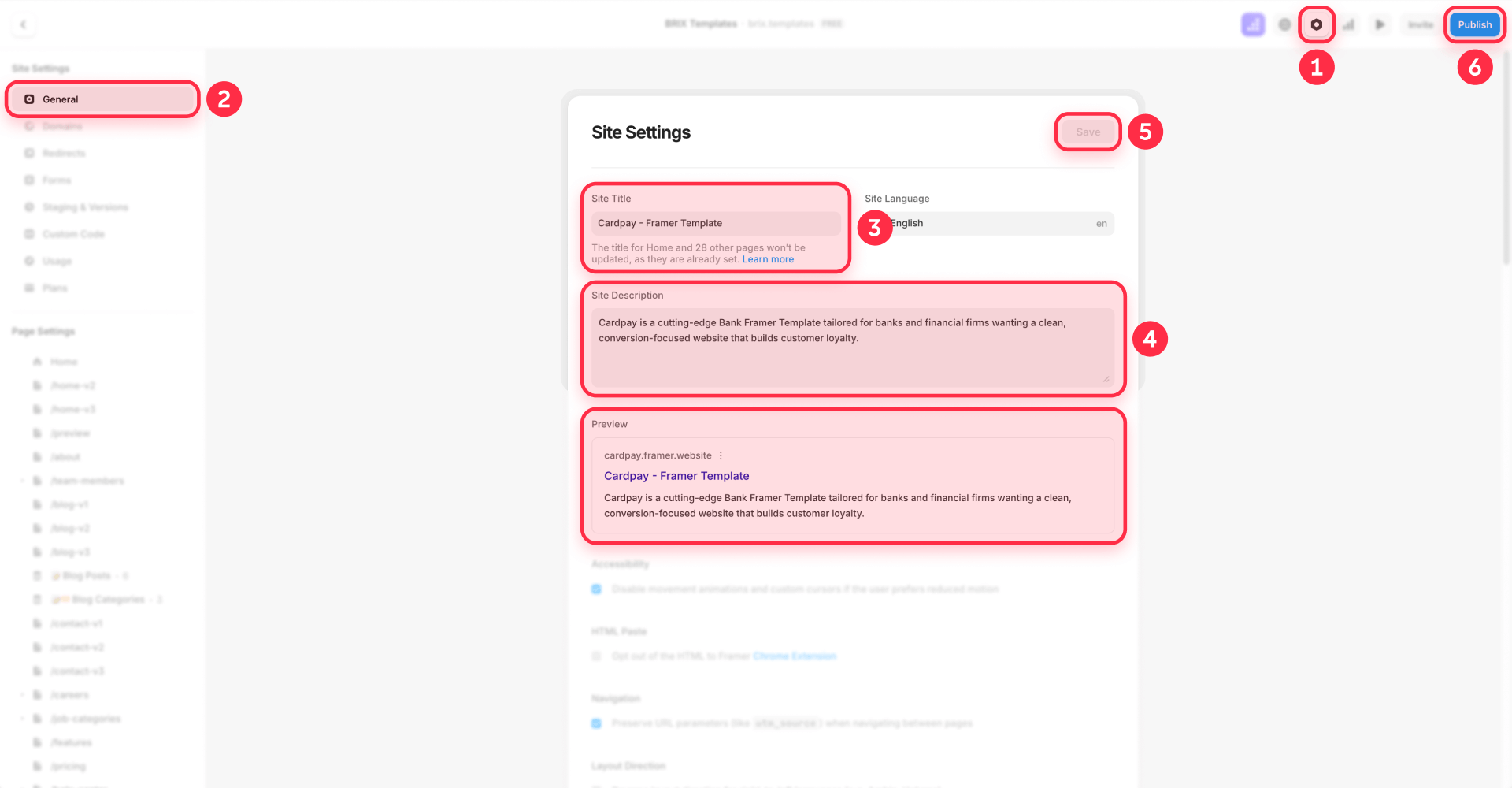Select the /preview page
Image resolution: width=1512 pixels, height=788 pixels.
click(70, 433)
